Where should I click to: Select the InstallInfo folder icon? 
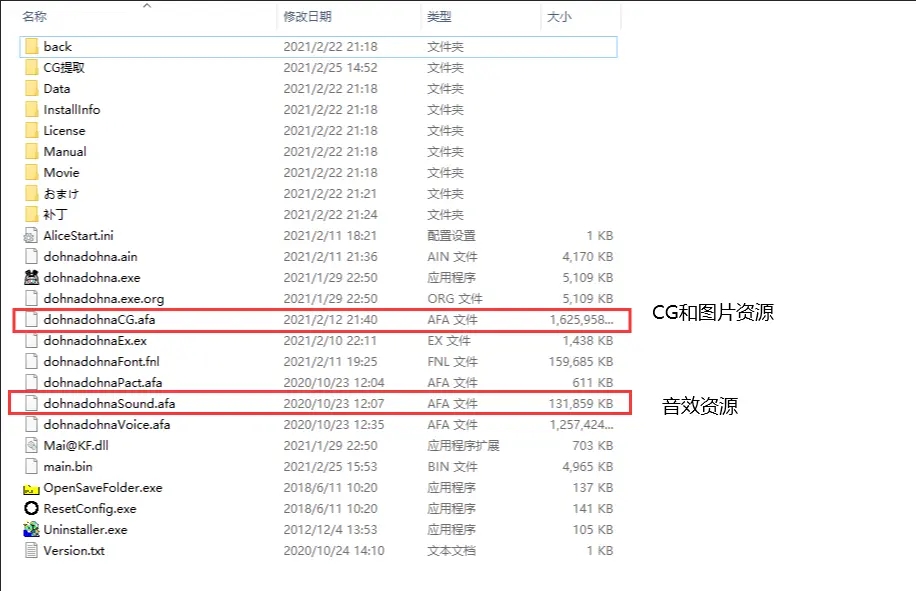[32, 110]
